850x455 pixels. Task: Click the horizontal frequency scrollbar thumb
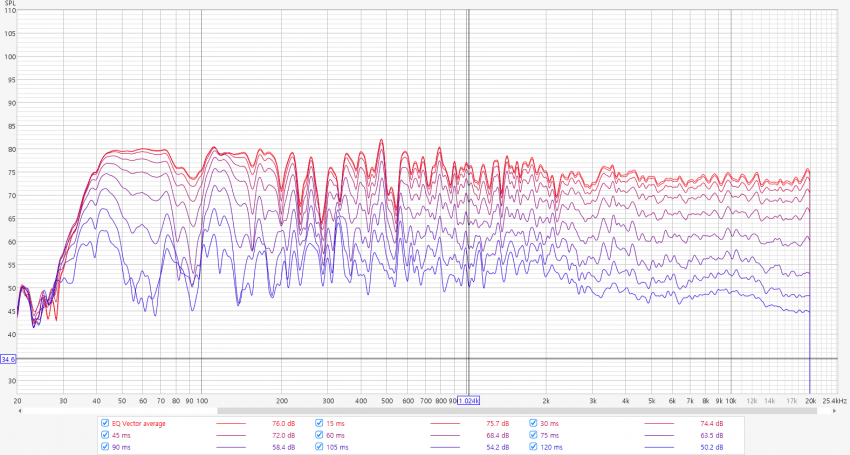tap(520, 409)
